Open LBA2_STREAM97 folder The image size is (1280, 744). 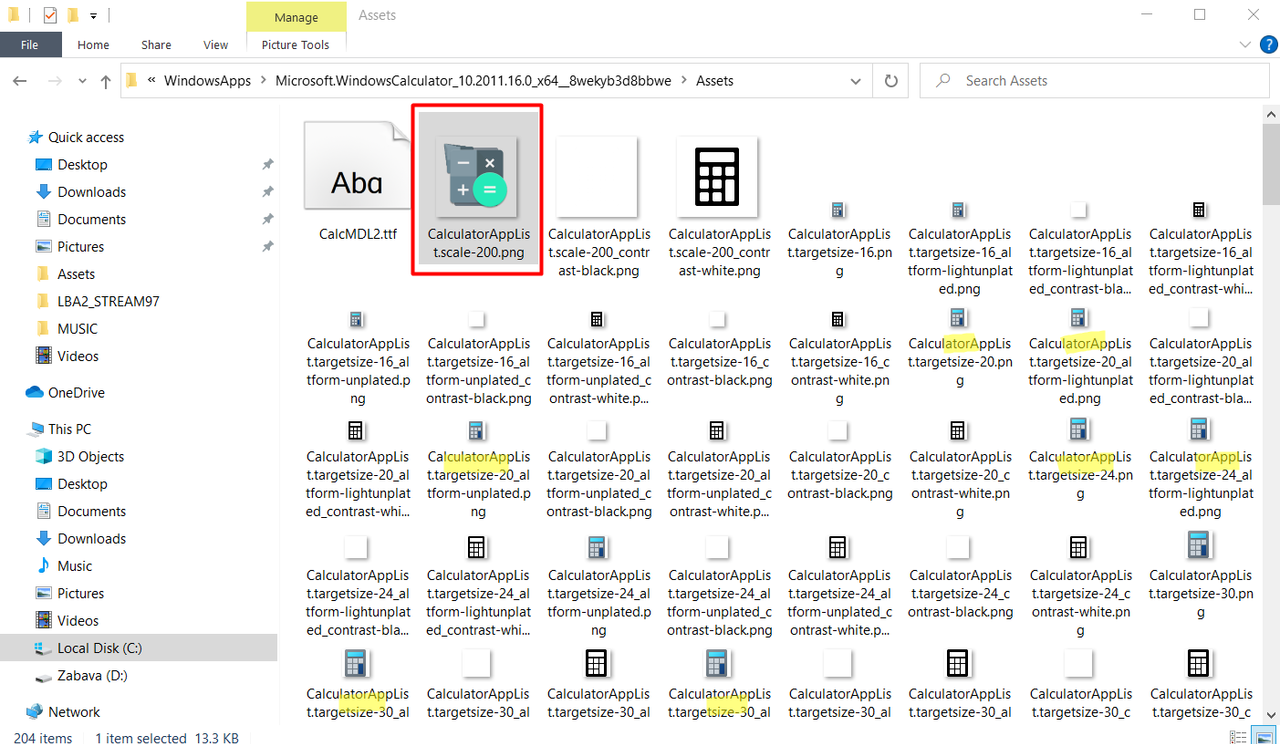[108, 301]
